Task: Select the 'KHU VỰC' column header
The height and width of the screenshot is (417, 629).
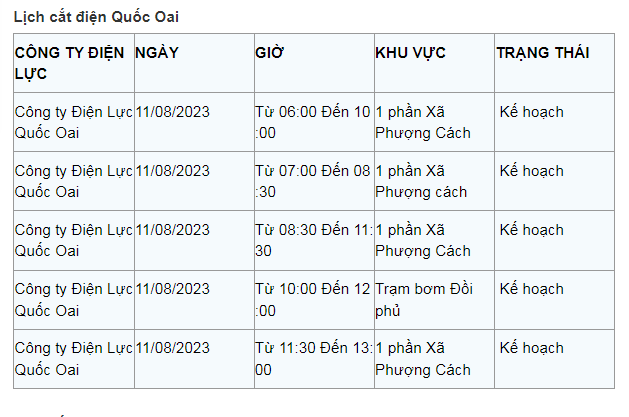Action: tap(410, 53)
